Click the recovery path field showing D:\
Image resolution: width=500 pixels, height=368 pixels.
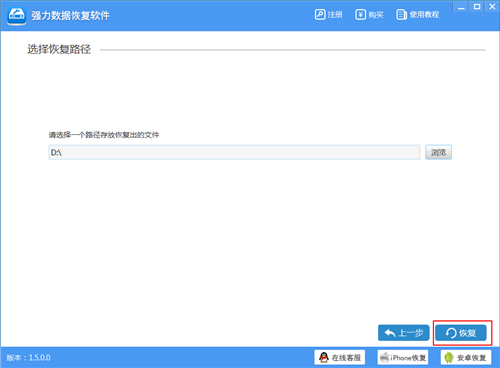(x=234, y=152)
